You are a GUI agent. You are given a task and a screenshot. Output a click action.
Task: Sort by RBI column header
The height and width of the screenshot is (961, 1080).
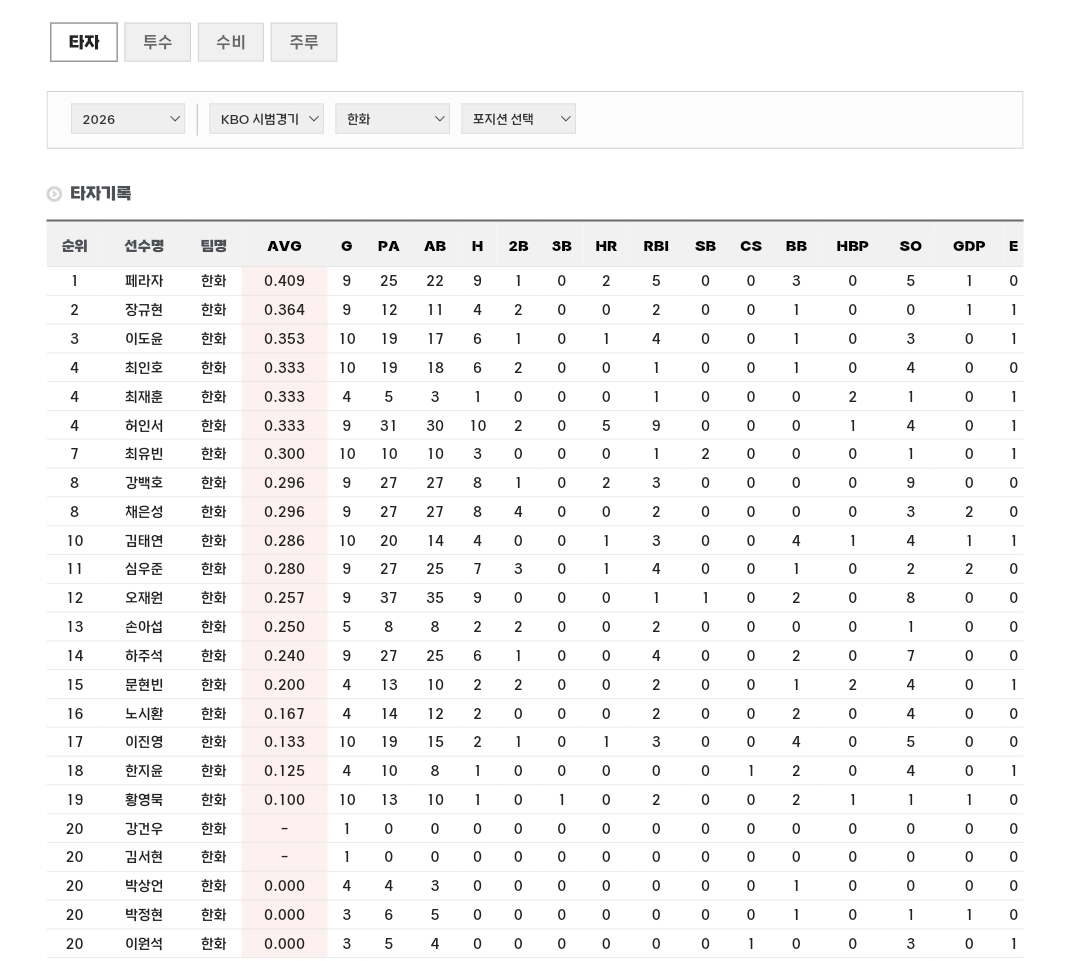click(656, 246)
